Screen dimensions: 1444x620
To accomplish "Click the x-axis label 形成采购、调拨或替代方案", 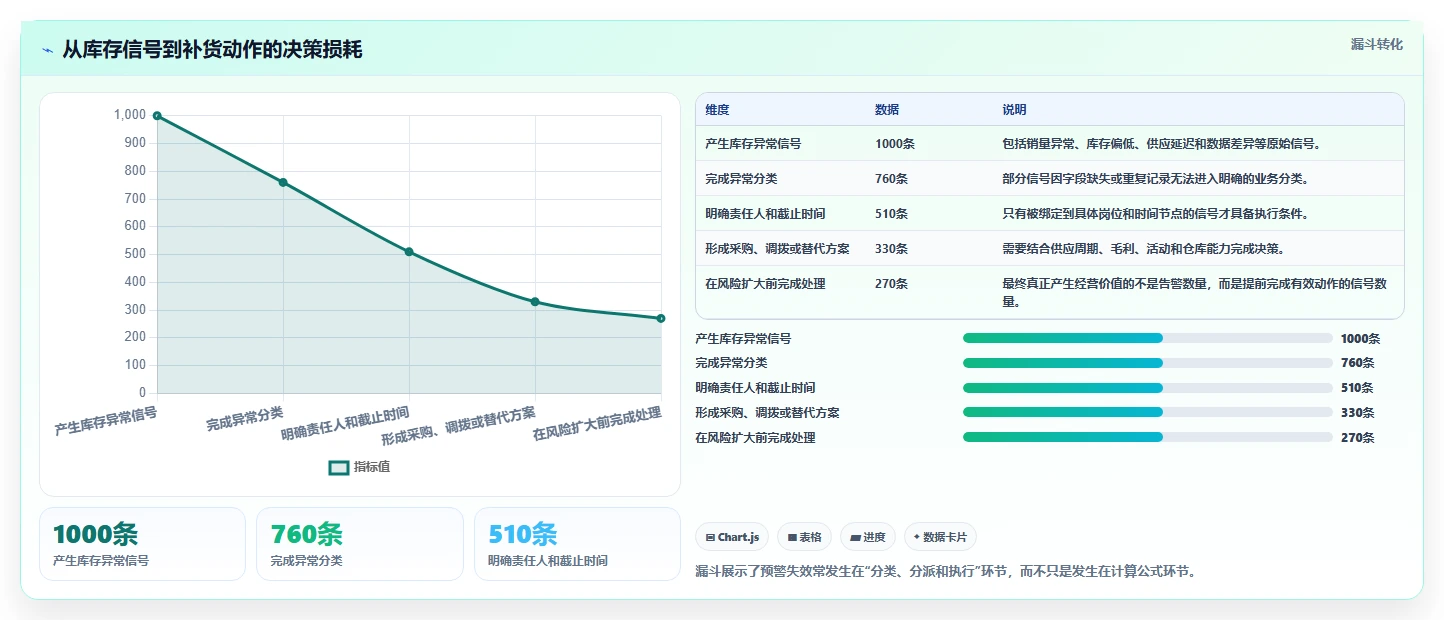I will 459,427.
